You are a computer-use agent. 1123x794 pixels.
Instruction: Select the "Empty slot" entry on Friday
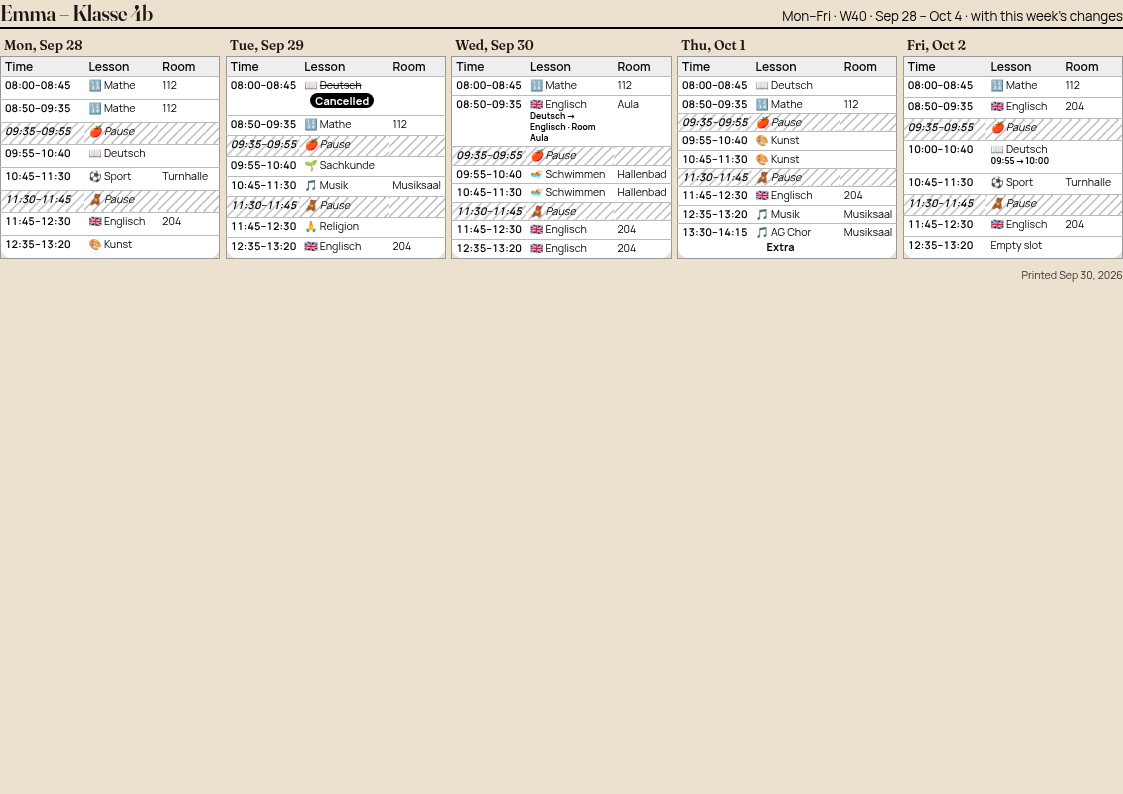pyautogui.click(x=1016, y=245)
